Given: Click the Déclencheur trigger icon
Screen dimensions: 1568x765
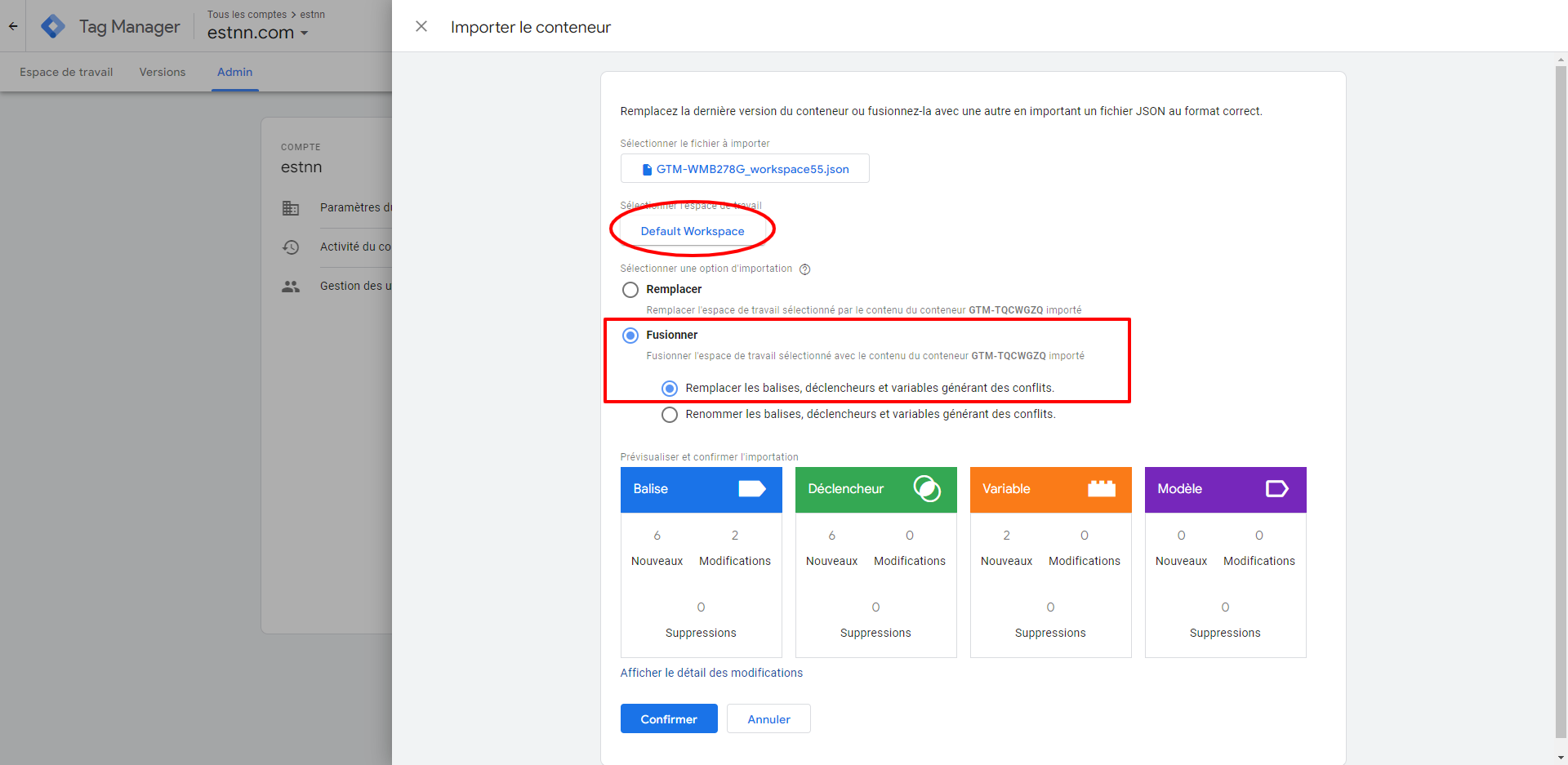Looking at the screenshot, I should coord(926,488).
